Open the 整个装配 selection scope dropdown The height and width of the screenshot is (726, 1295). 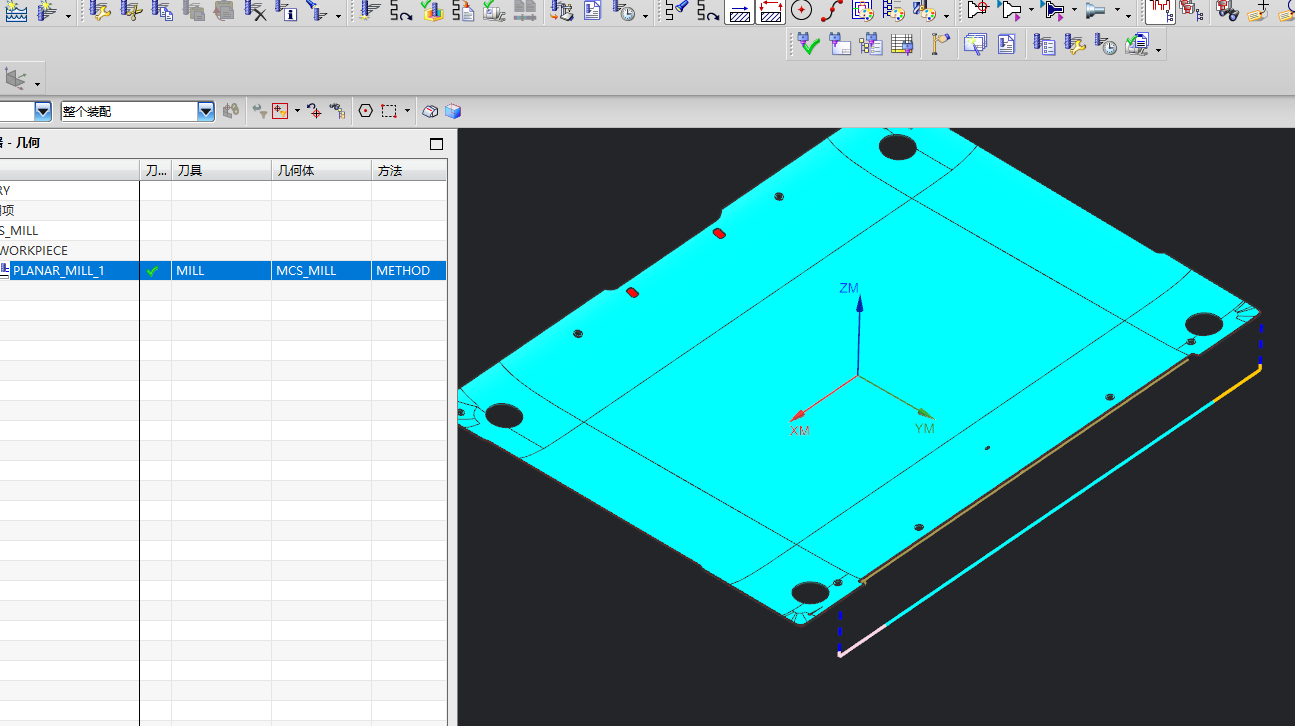click(x=206, y=111)
